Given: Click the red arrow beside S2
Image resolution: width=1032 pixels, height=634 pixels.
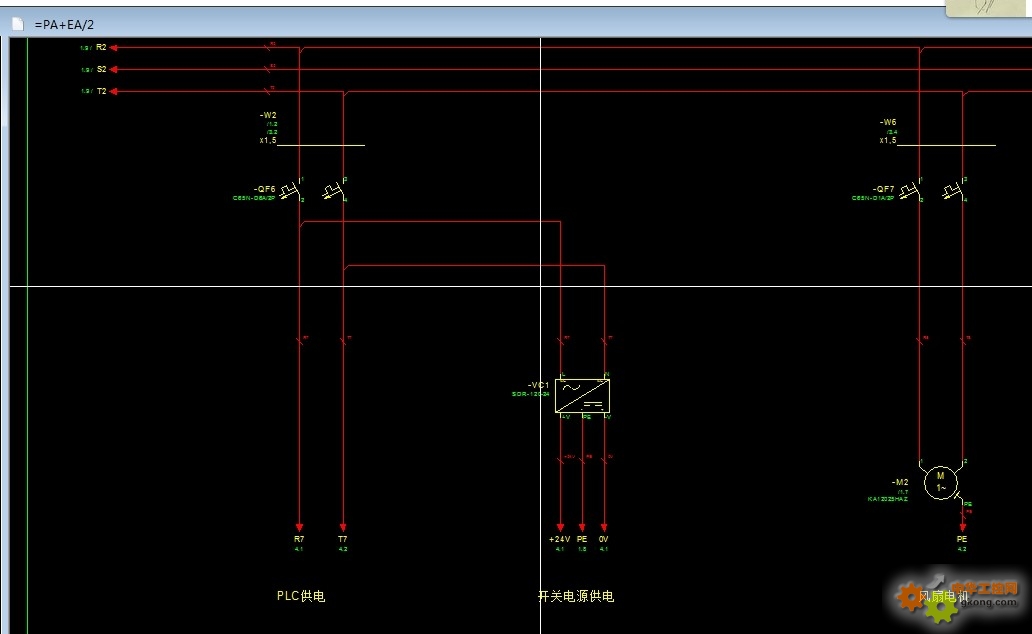Looking at the screenshot, I should point(113,69).
